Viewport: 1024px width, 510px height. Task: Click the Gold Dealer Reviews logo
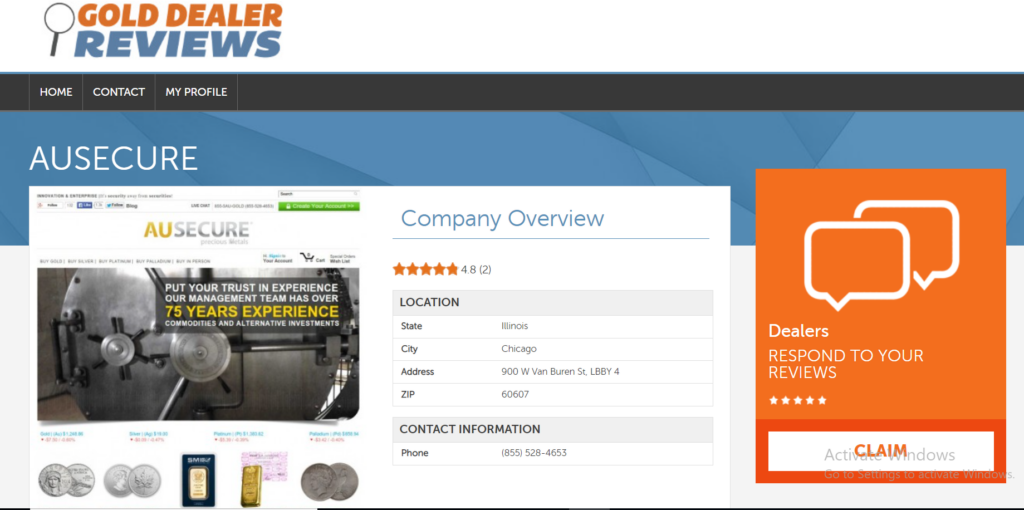163,29
